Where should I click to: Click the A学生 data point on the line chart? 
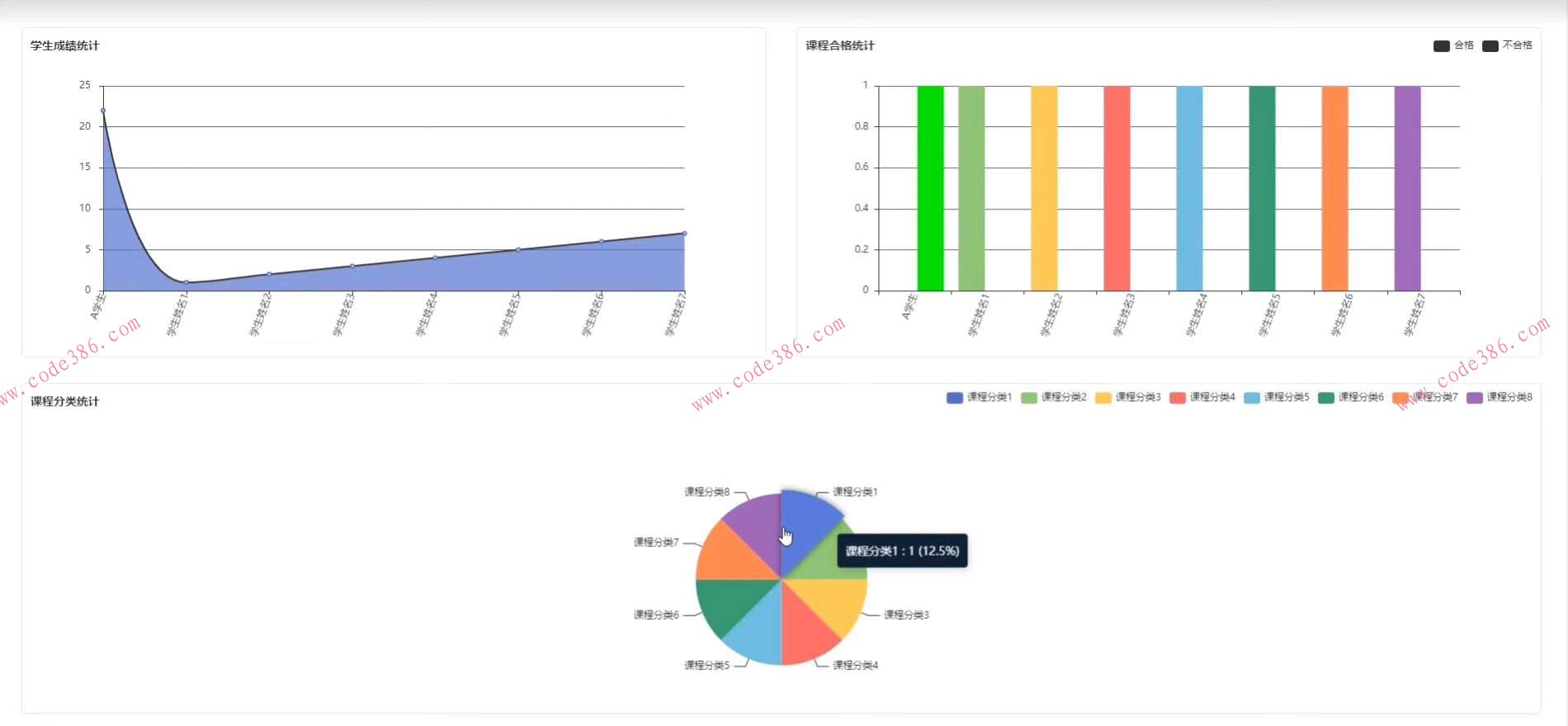pos(103,111)
